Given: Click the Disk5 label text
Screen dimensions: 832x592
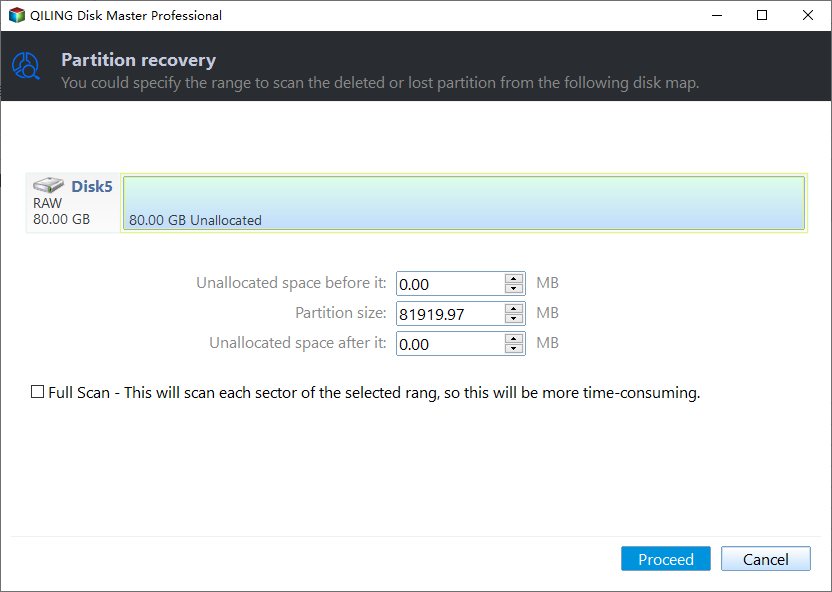Looking at the screenshot, I should tap(92, 186).
